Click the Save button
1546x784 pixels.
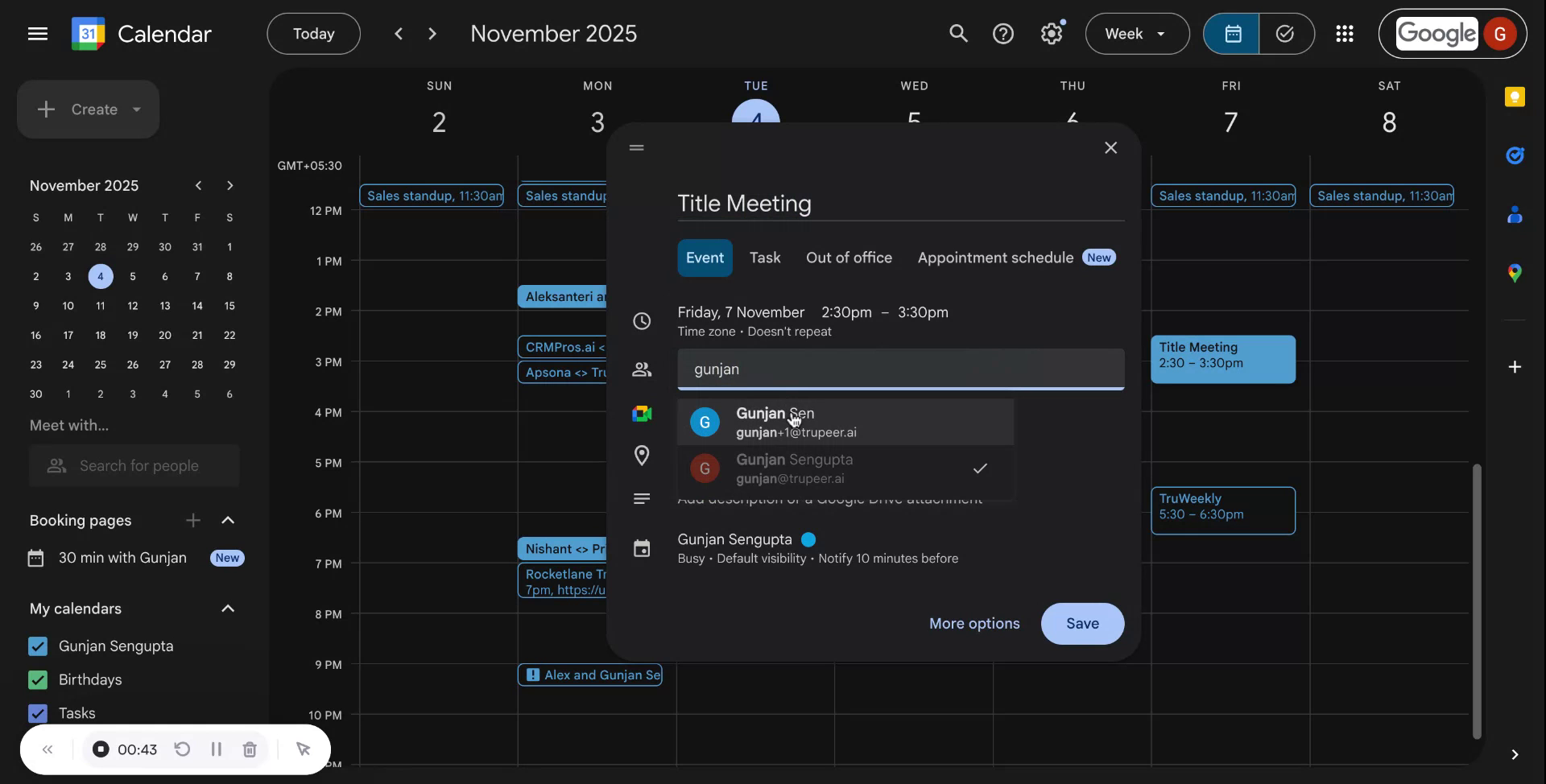click(x=1081, y=623)
